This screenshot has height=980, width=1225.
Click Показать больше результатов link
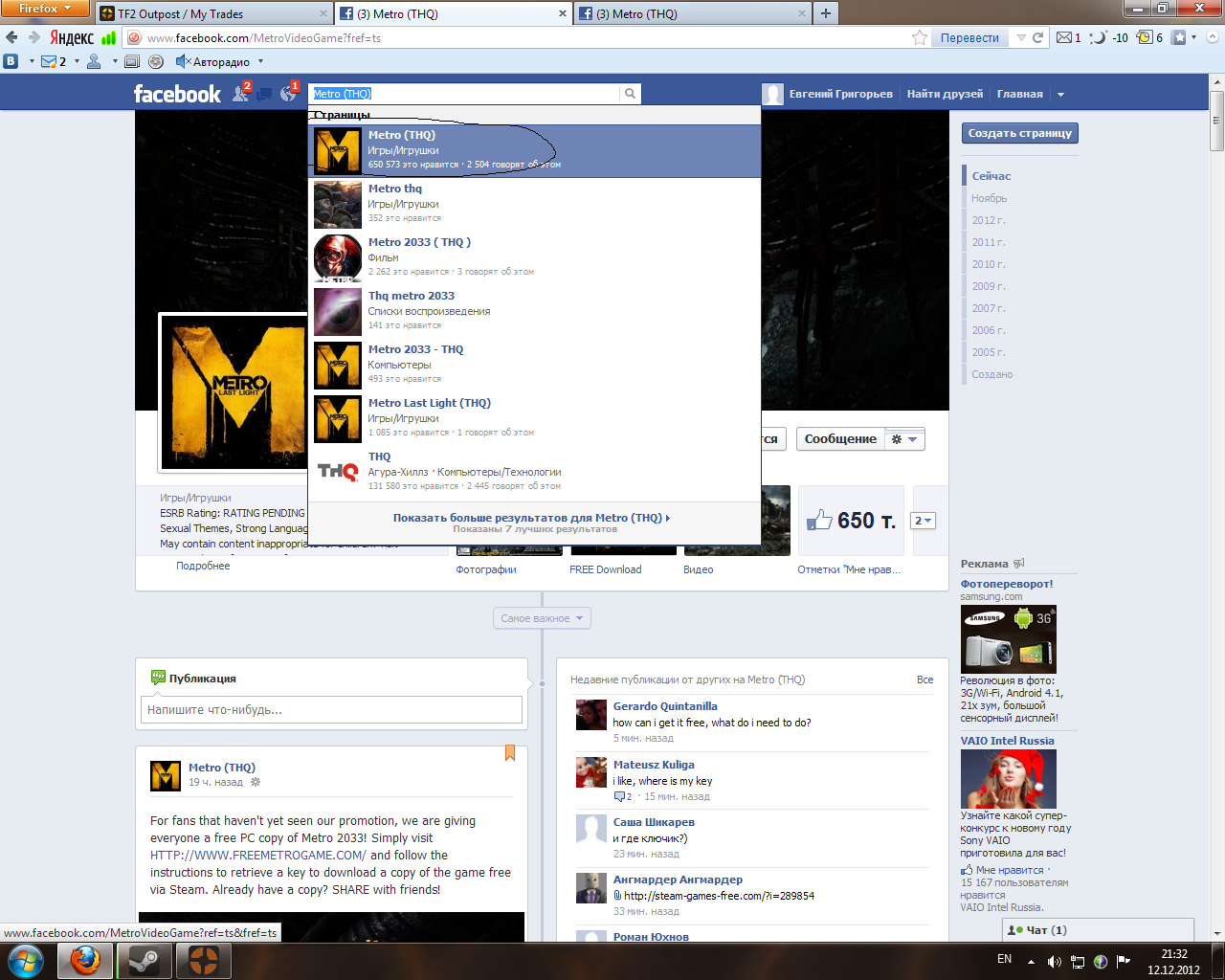[531, 518]
